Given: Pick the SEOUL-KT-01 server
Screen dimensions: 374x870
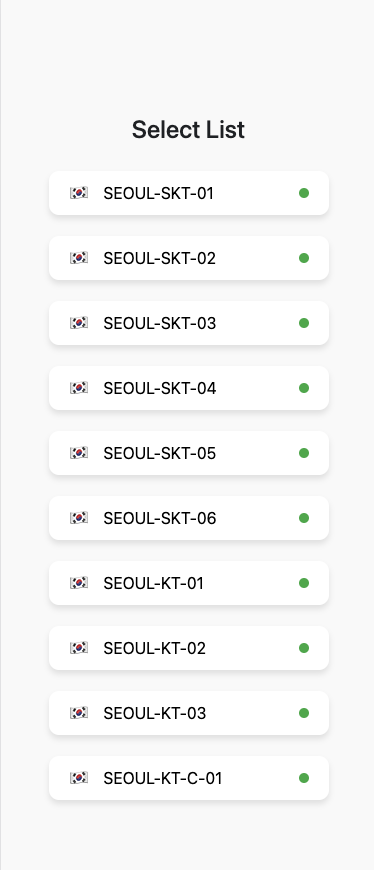Looking at the screenshot, I should 189,583.
